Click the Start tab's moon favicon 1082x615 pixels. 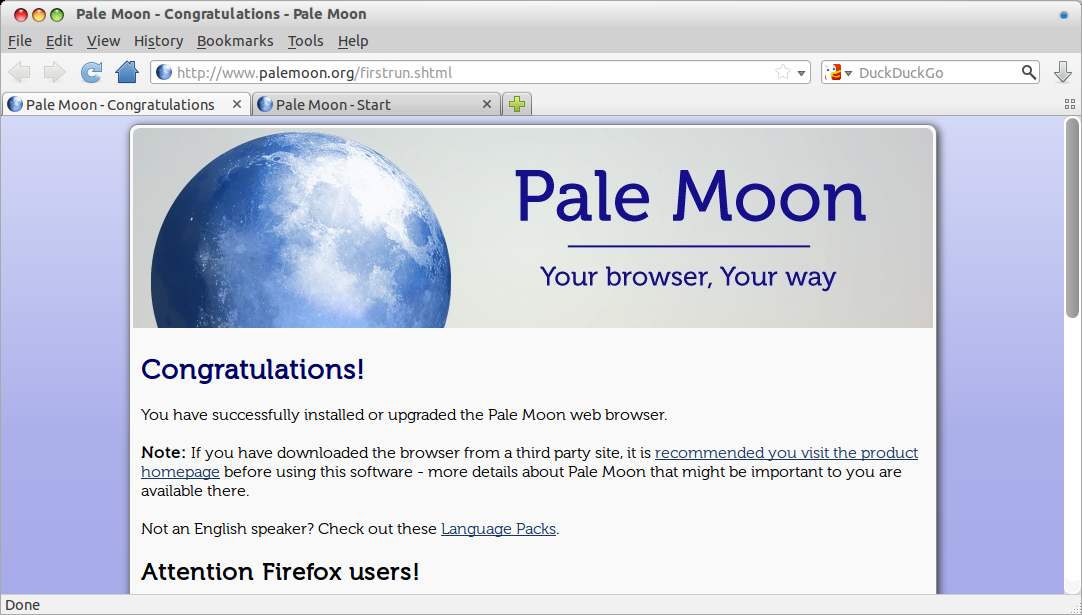click(x=265, y=104)
